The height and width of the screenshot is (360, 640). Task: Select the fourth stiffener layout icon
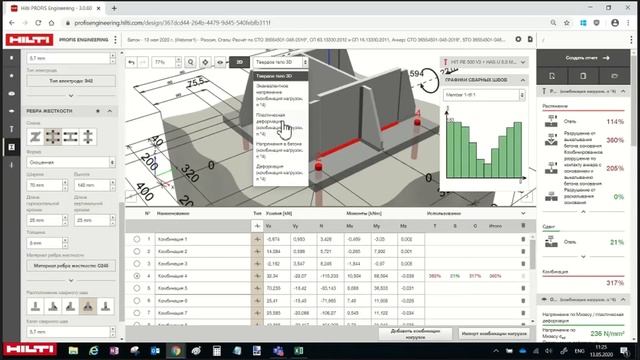[88, 137]
